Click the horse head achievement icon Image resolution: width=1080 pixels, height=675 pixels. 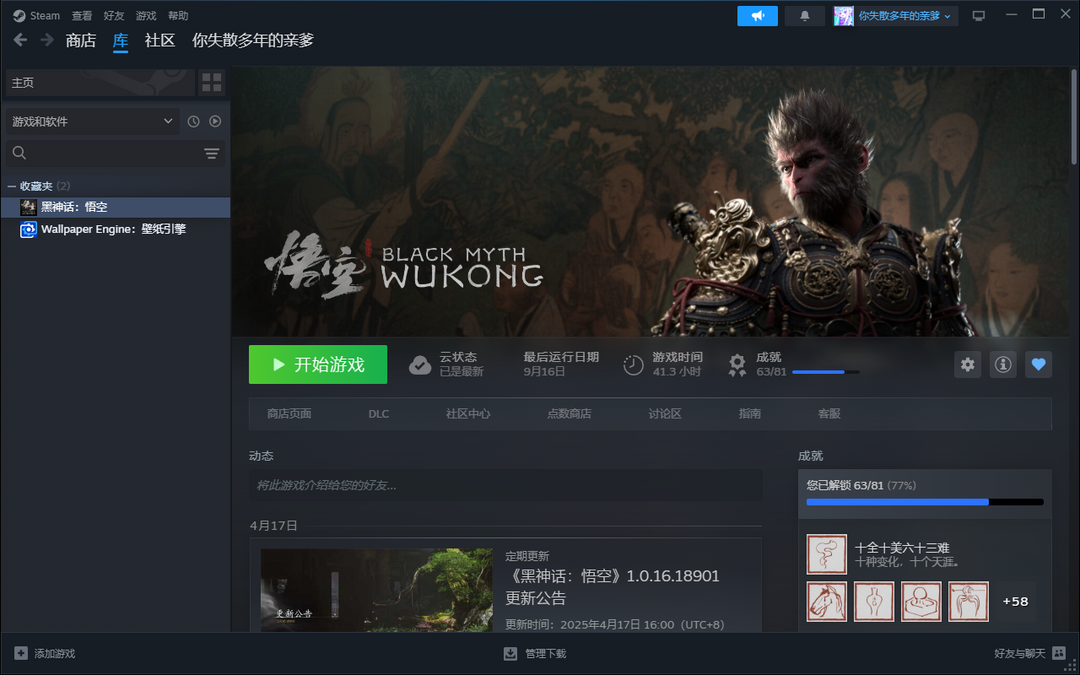[827, 601]
